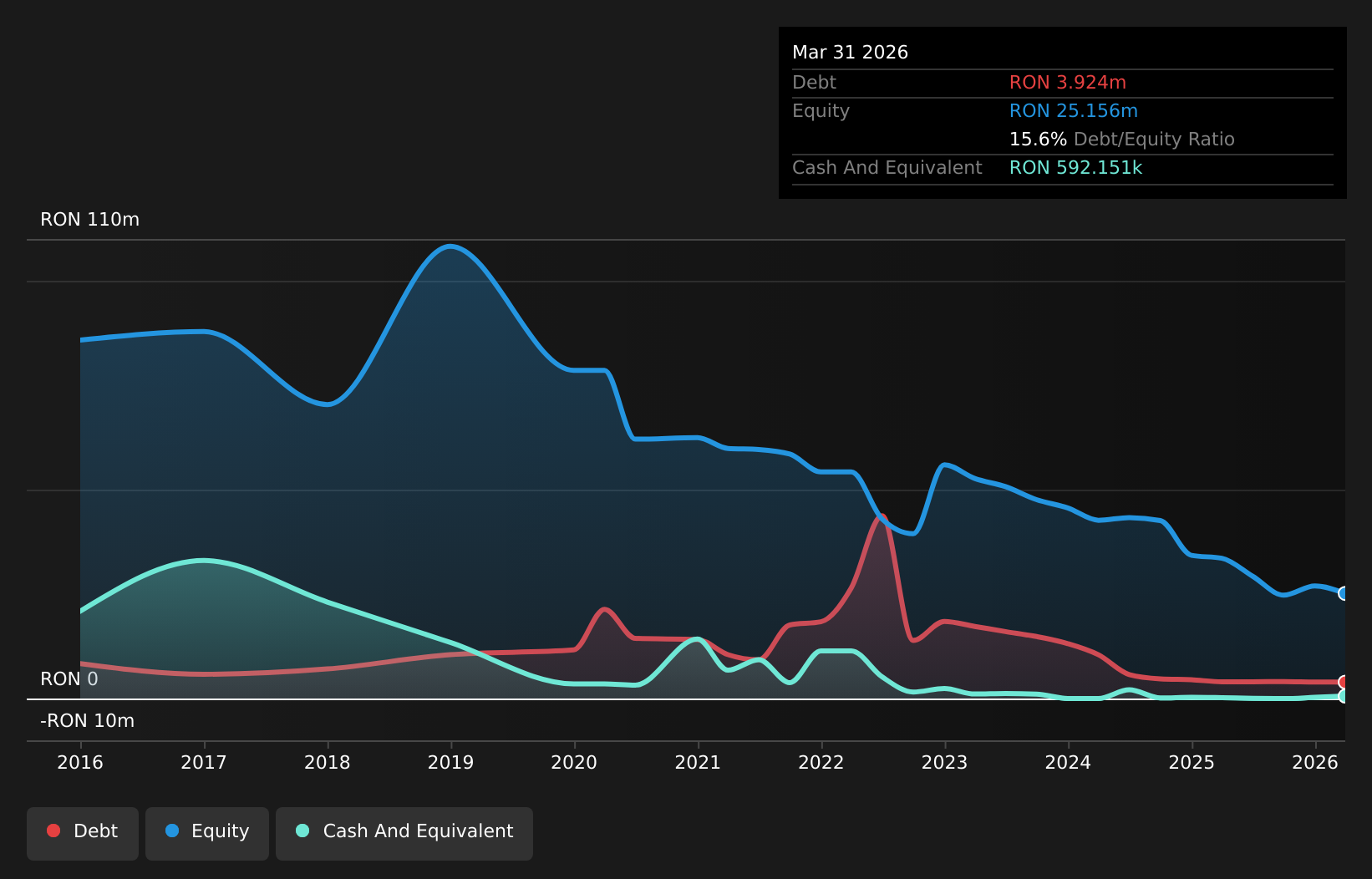Screen dimensions: 1372x879
Task: Click the 2019 x-axis label
Action: pos(451,763)
